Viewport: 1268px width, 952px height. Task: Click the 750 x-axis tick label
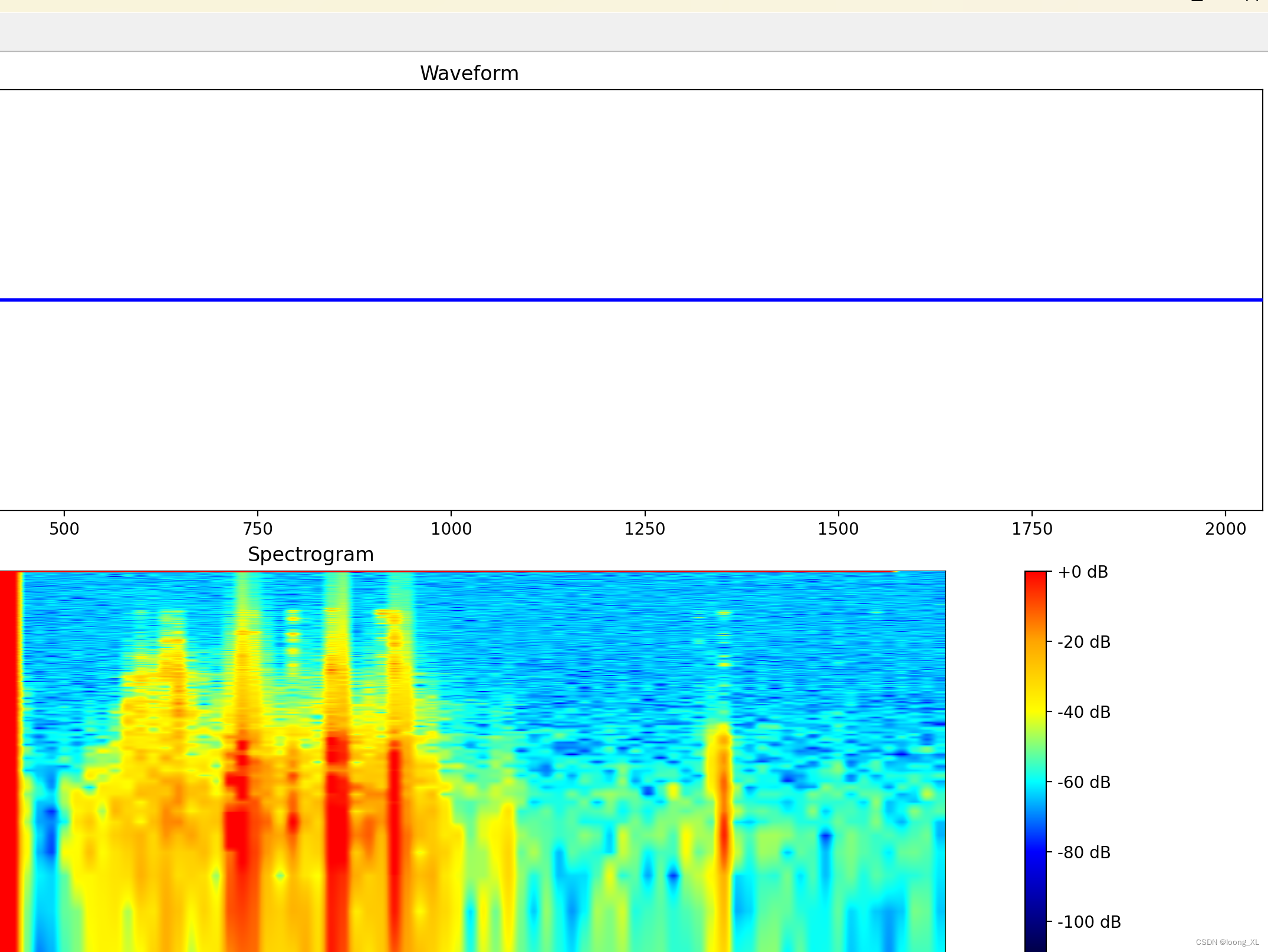click(x=258, y=529)
